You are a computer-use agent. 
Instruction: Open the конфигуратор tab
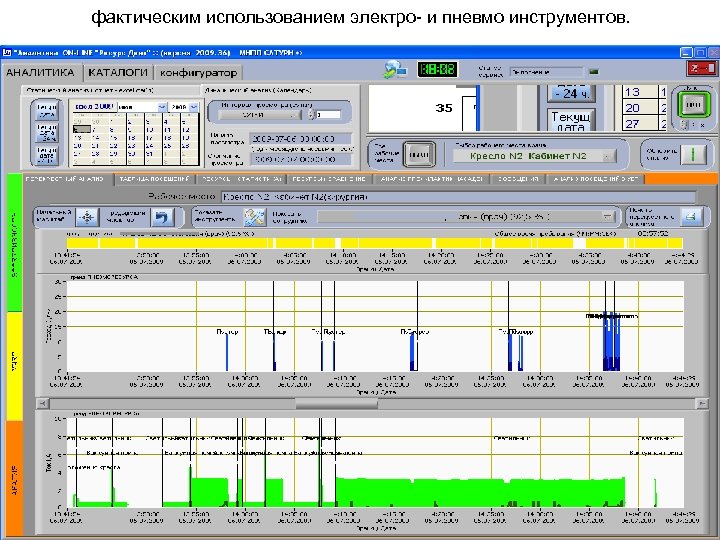coord(198,73)
